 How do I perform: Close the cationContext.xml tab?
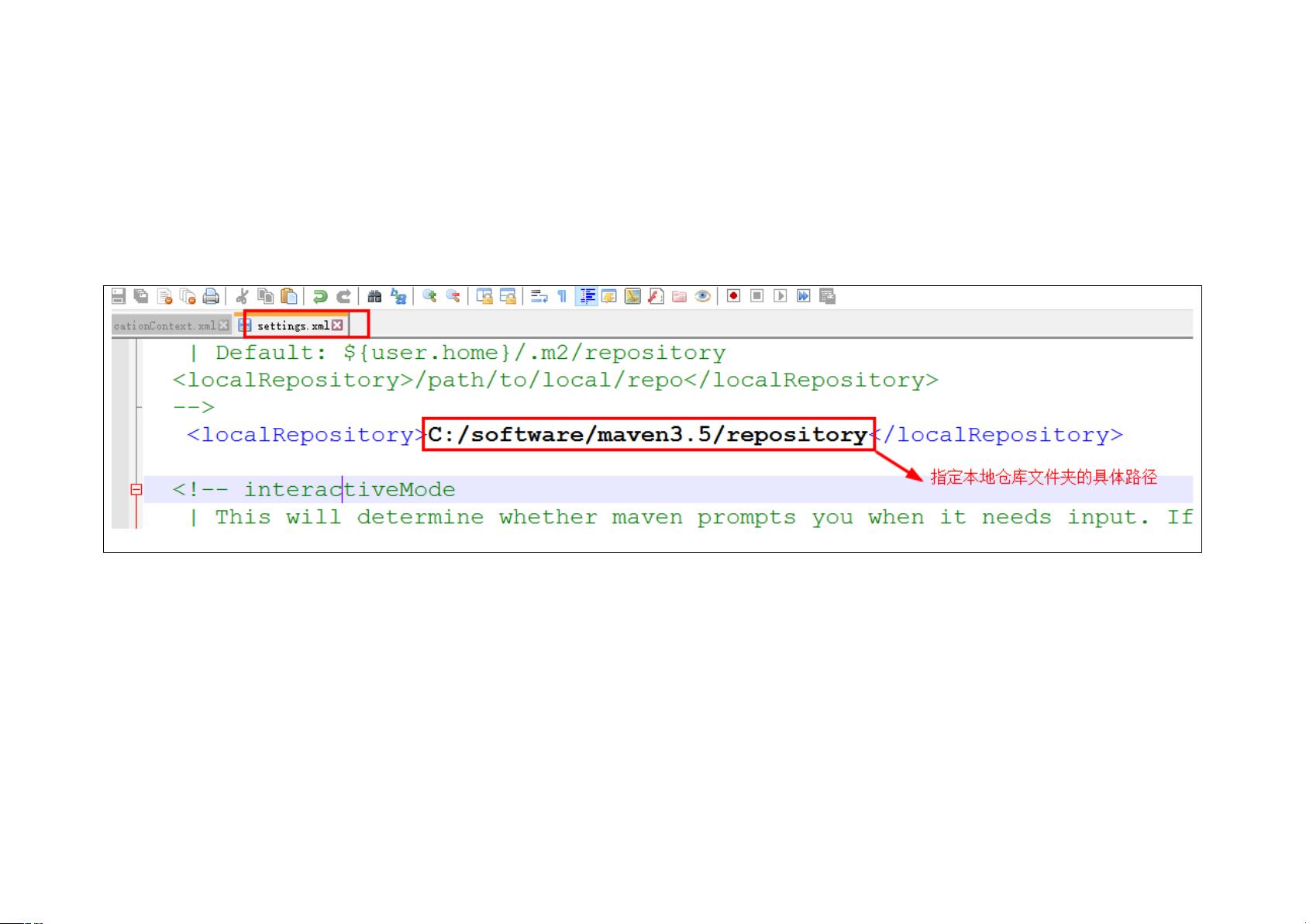tap(224, 326)
